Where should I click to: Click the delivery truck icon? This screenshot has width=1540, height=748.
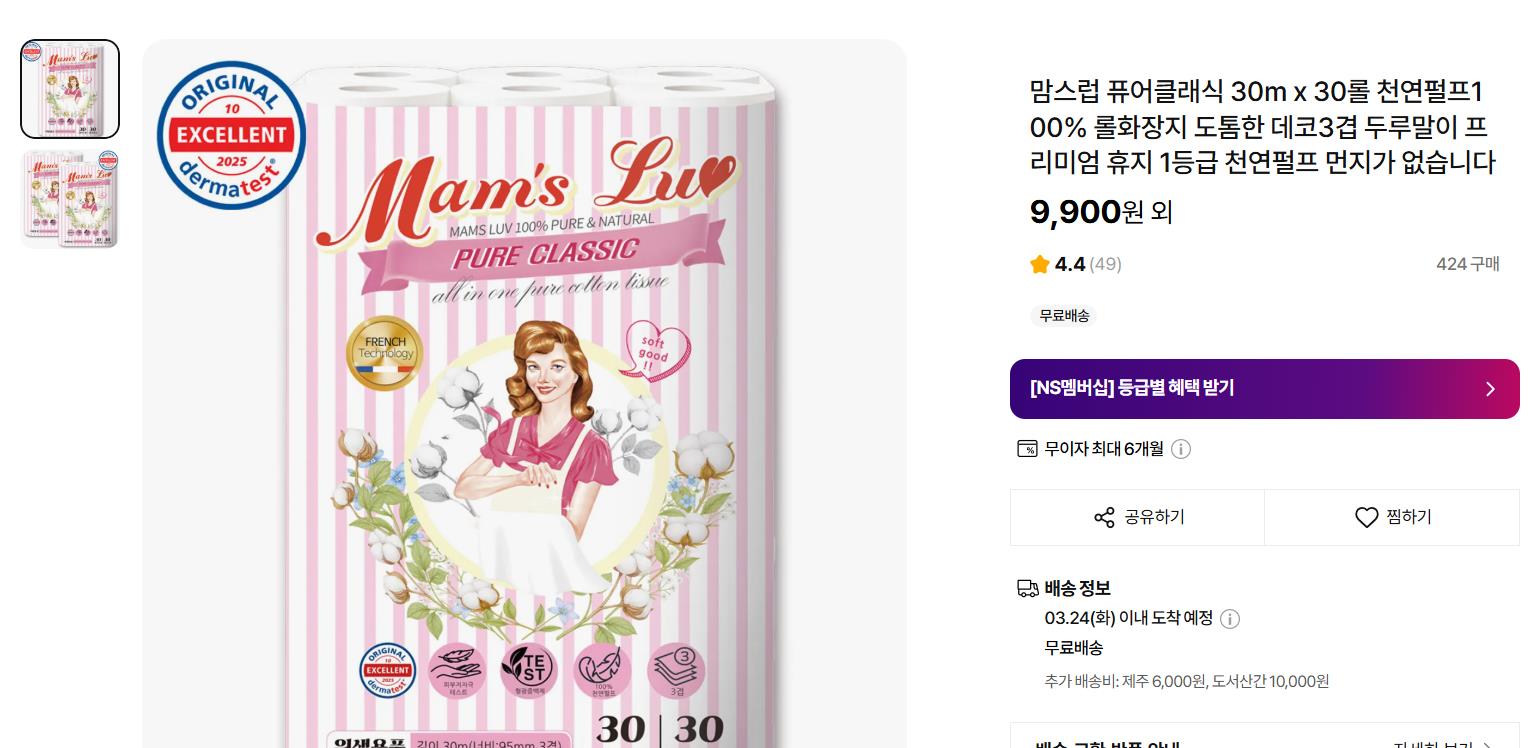[1027, 588]
